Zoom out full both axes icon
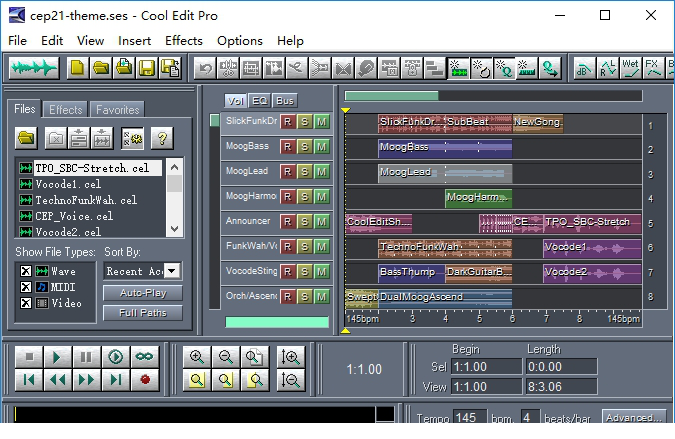675x439 pixels. (x=255, y=357)
